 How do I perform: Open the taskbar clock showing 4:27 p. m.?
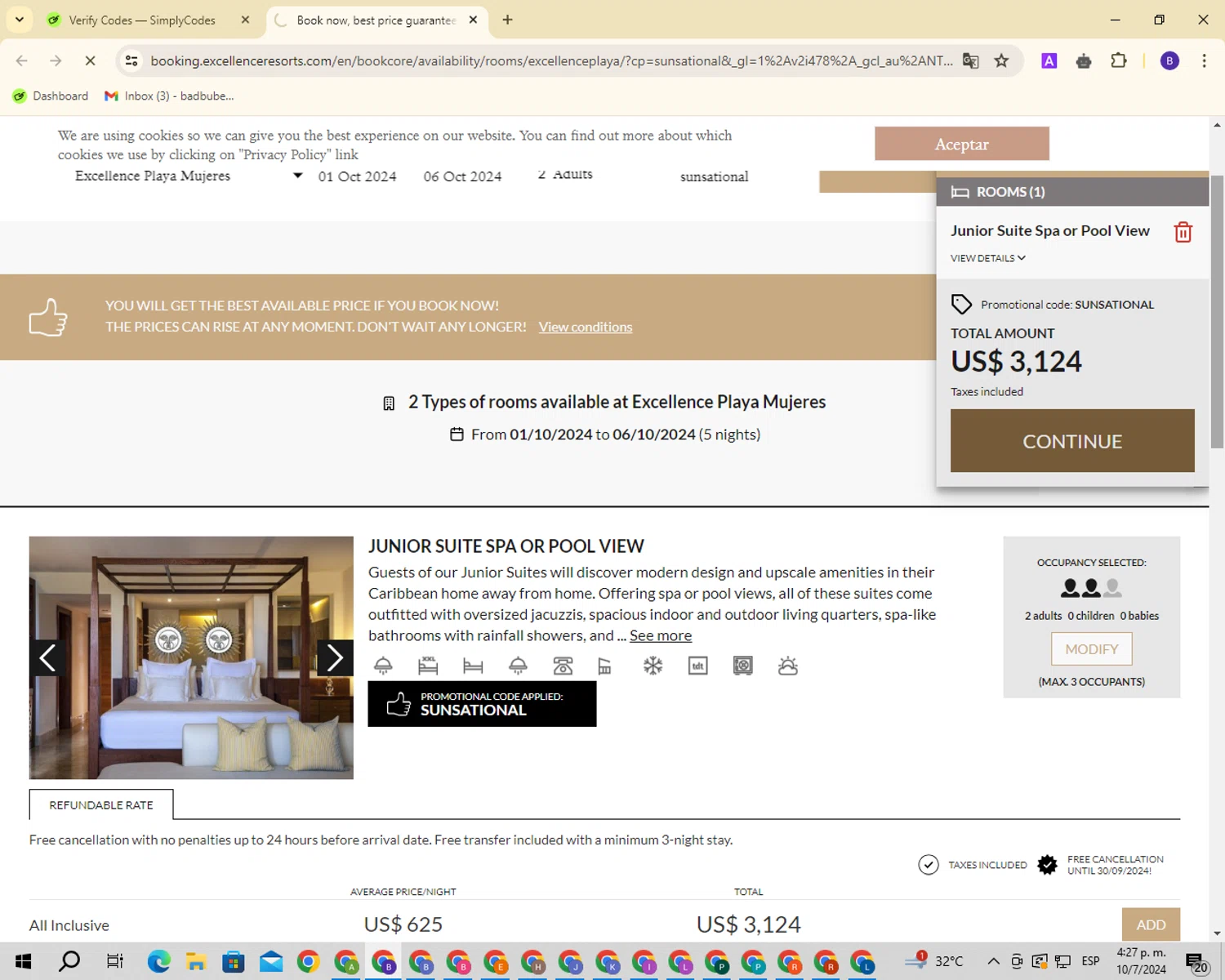(x=1141, y=961)
